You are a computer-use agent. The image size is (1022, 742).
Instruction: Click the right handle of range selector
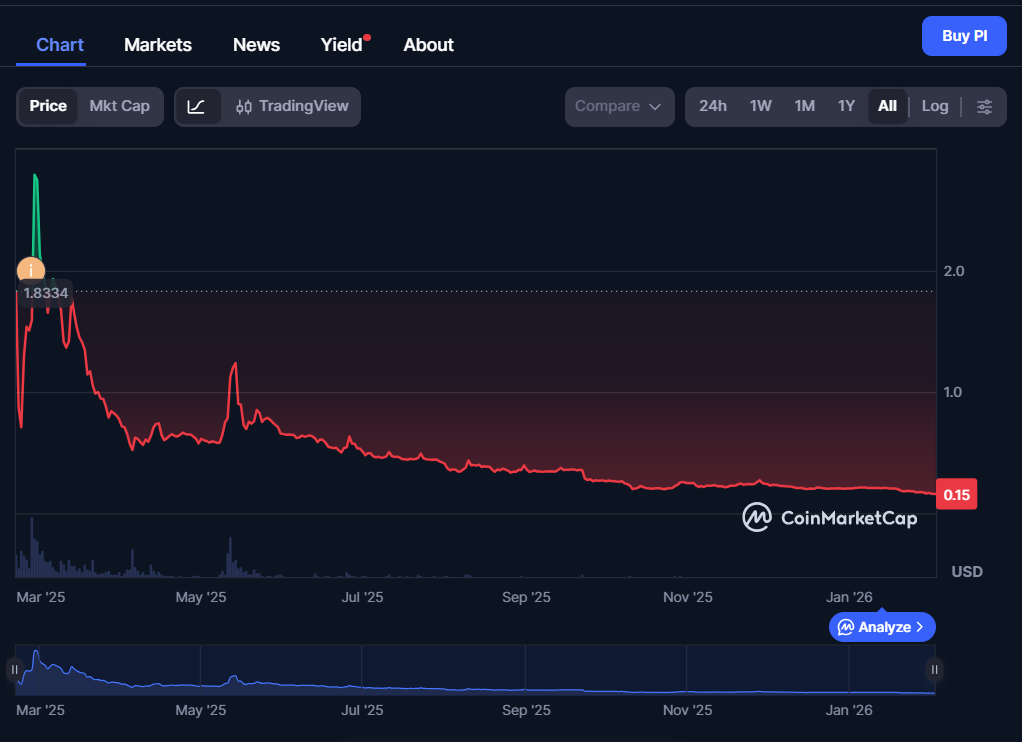click(x=933, y=669)
